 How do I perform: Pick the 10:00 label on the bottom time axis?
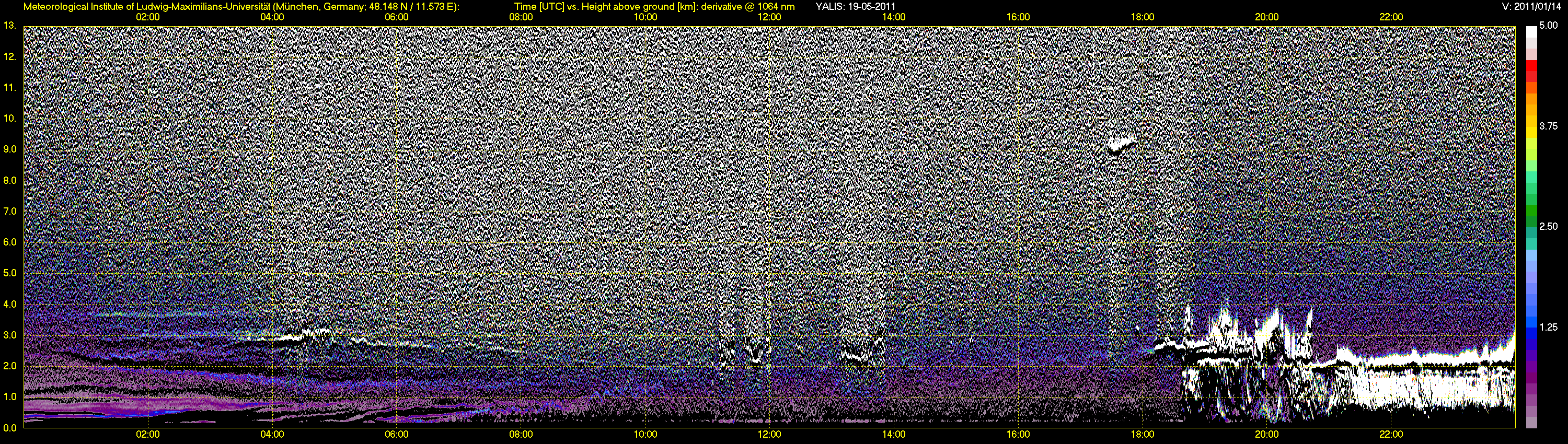click(645, 434)
